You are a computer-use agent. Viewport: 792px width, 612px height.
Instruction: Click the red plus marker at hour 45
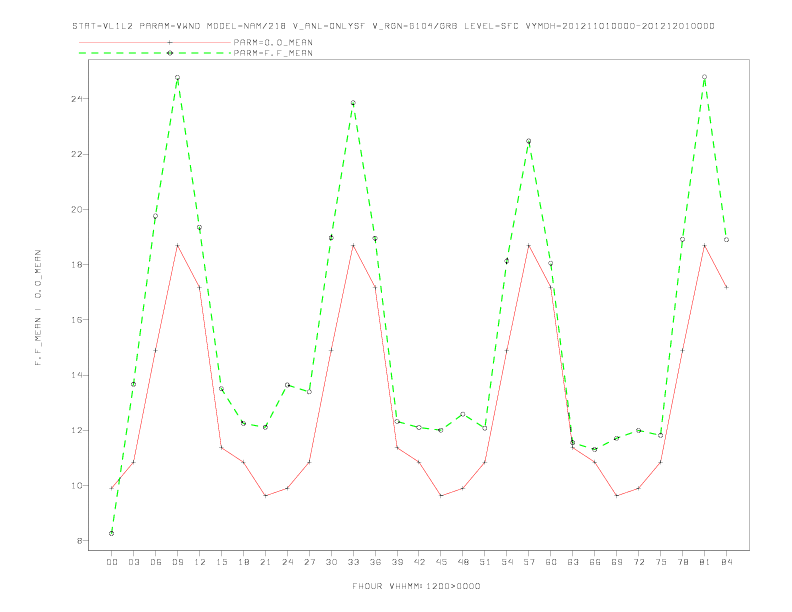coord(441,496)
